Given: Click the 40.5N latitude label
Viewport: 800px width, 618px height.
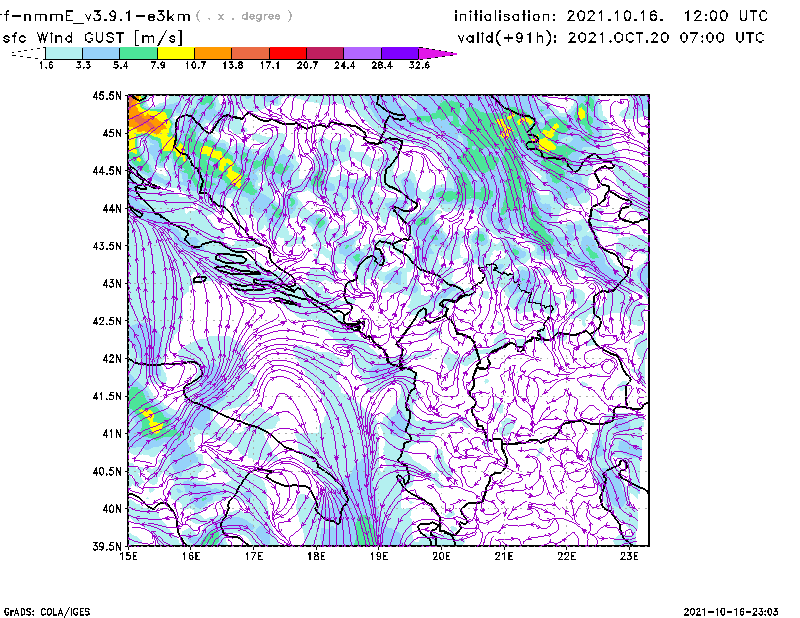Looking at the screenshot, I should click(x=107, y=471).
